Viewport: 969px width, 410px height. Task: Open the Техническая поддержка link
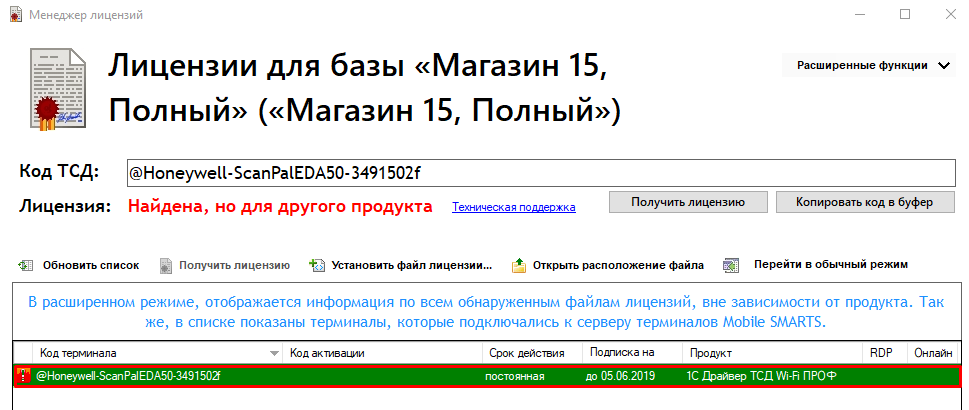[x=513, y=208]
